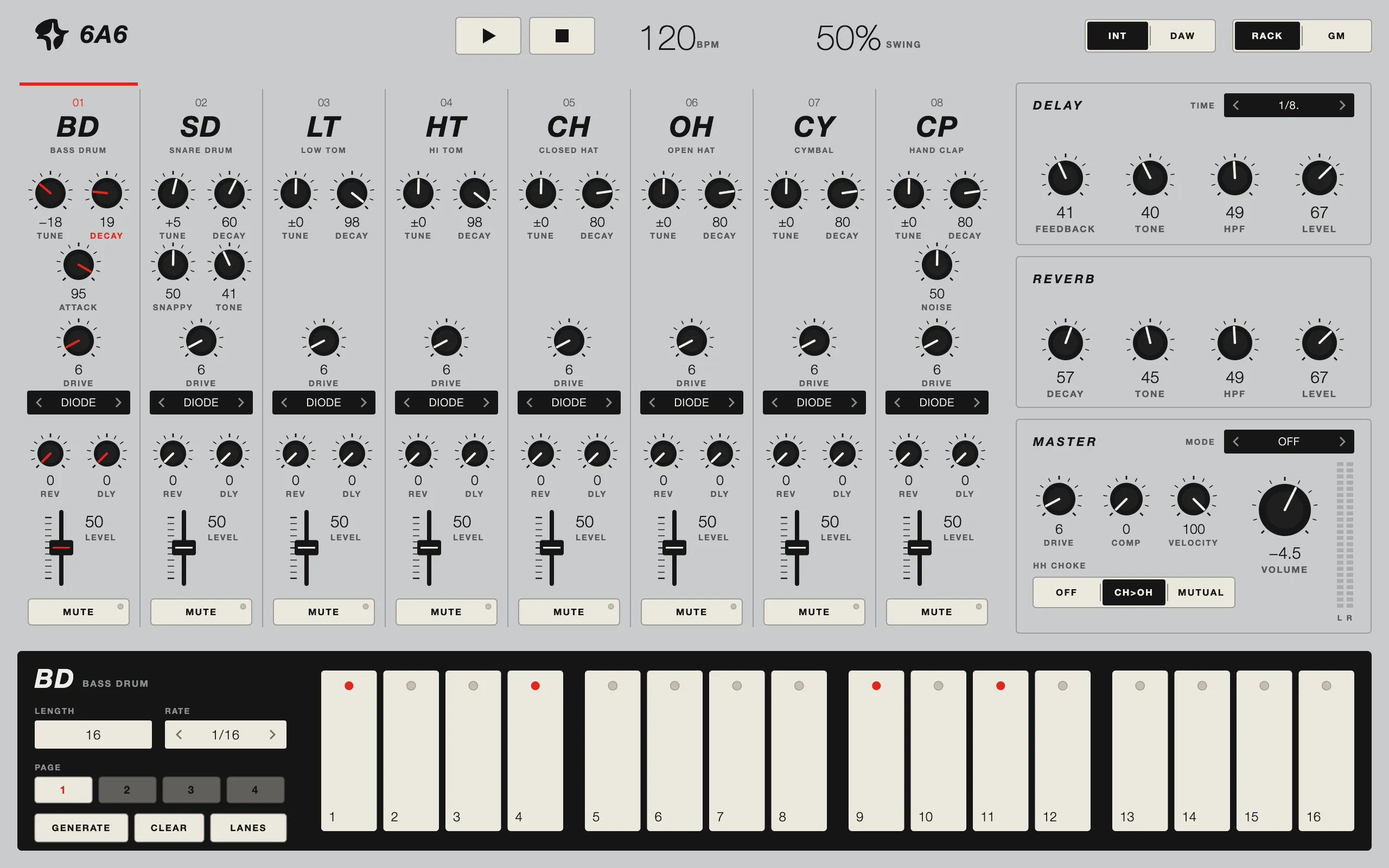Switch to pattern page 4
This screenshot has width=1389, height=868.
255,790
